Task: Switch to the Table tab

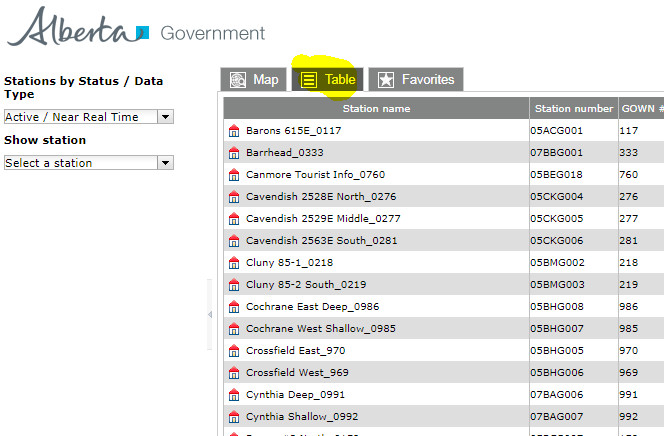Action: pos(328,80)
